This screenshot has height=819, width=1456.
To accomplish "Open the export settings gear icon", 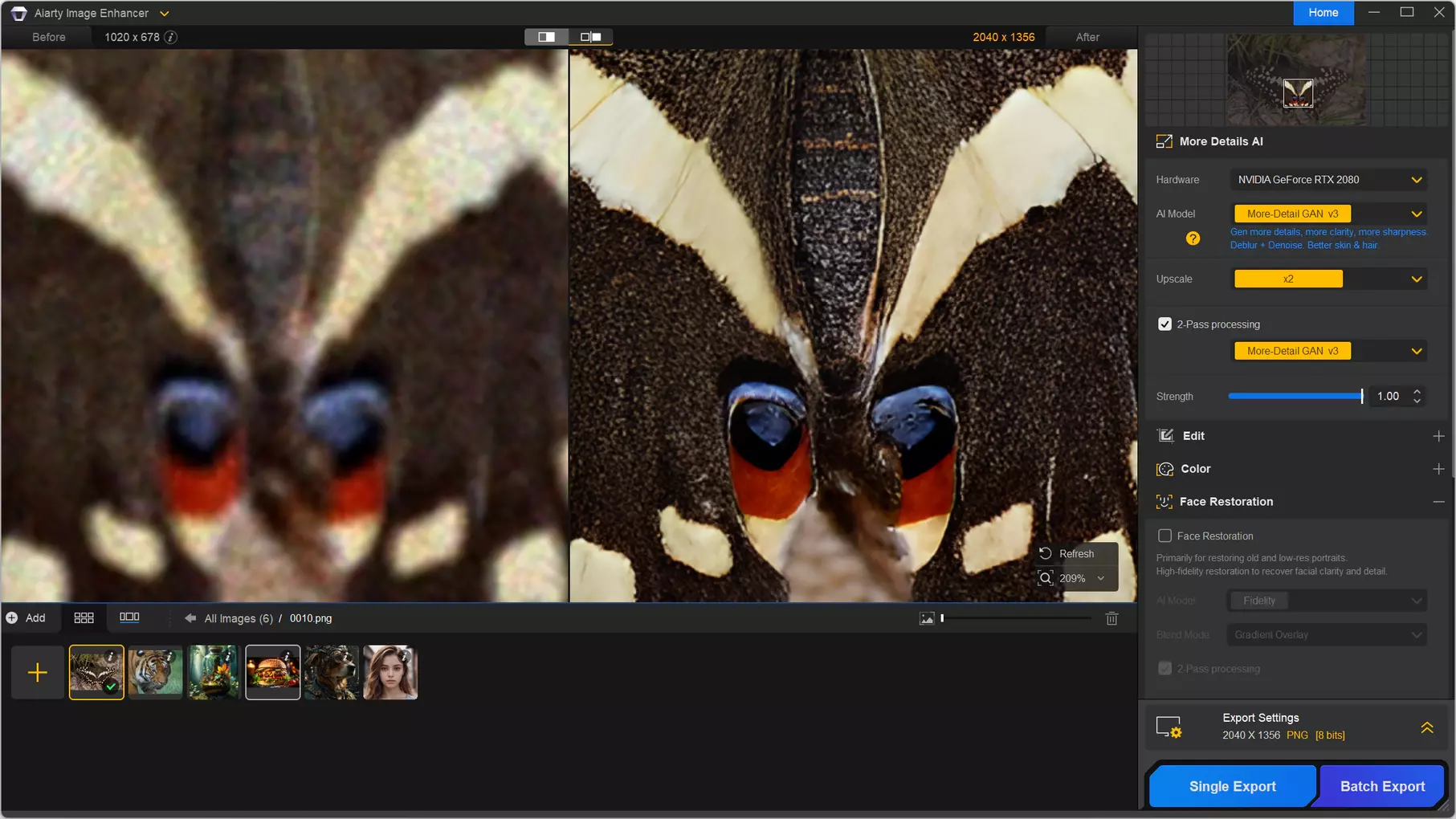I will pos(1168,727).
